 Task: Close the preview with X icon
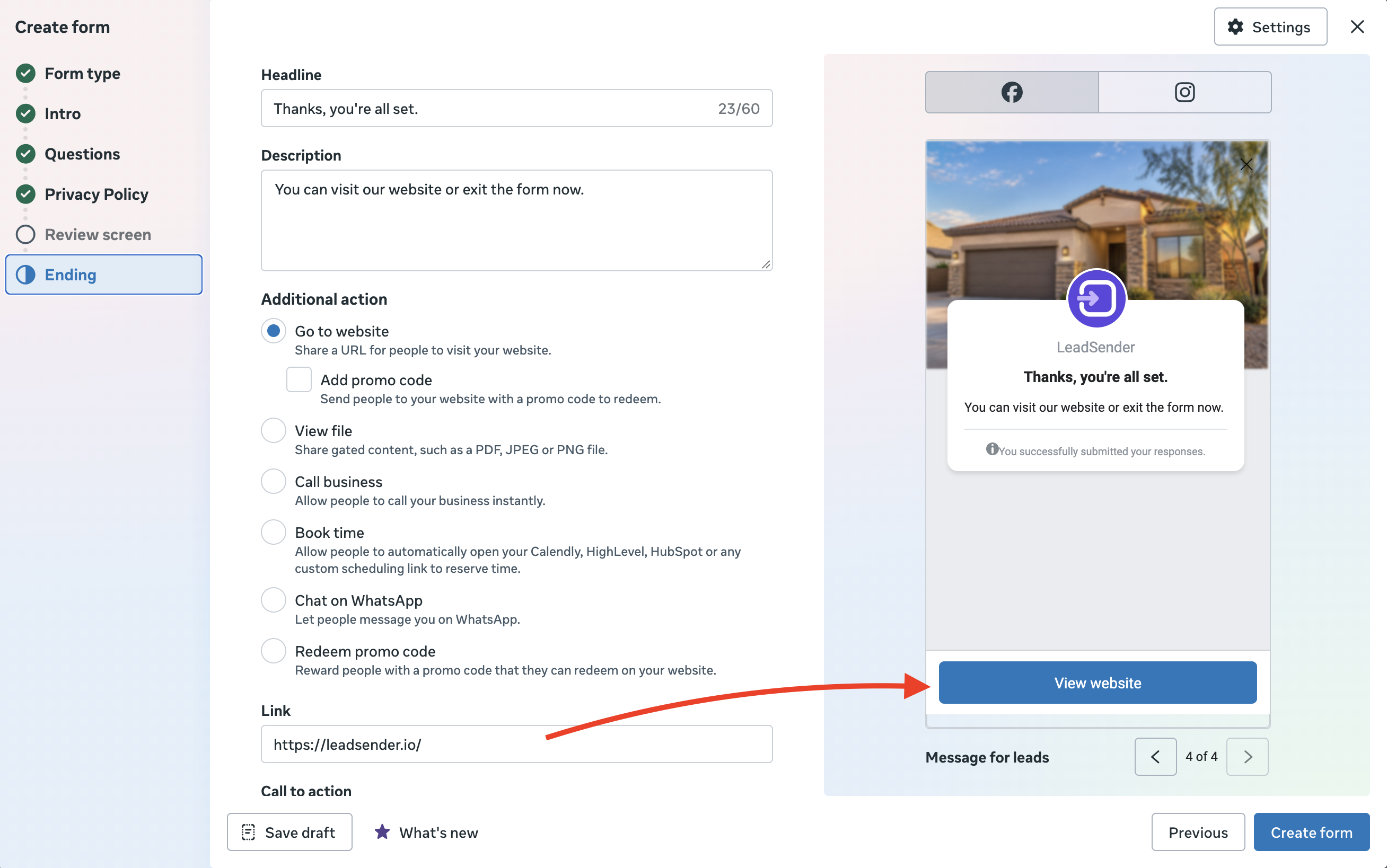point(1246,164)
